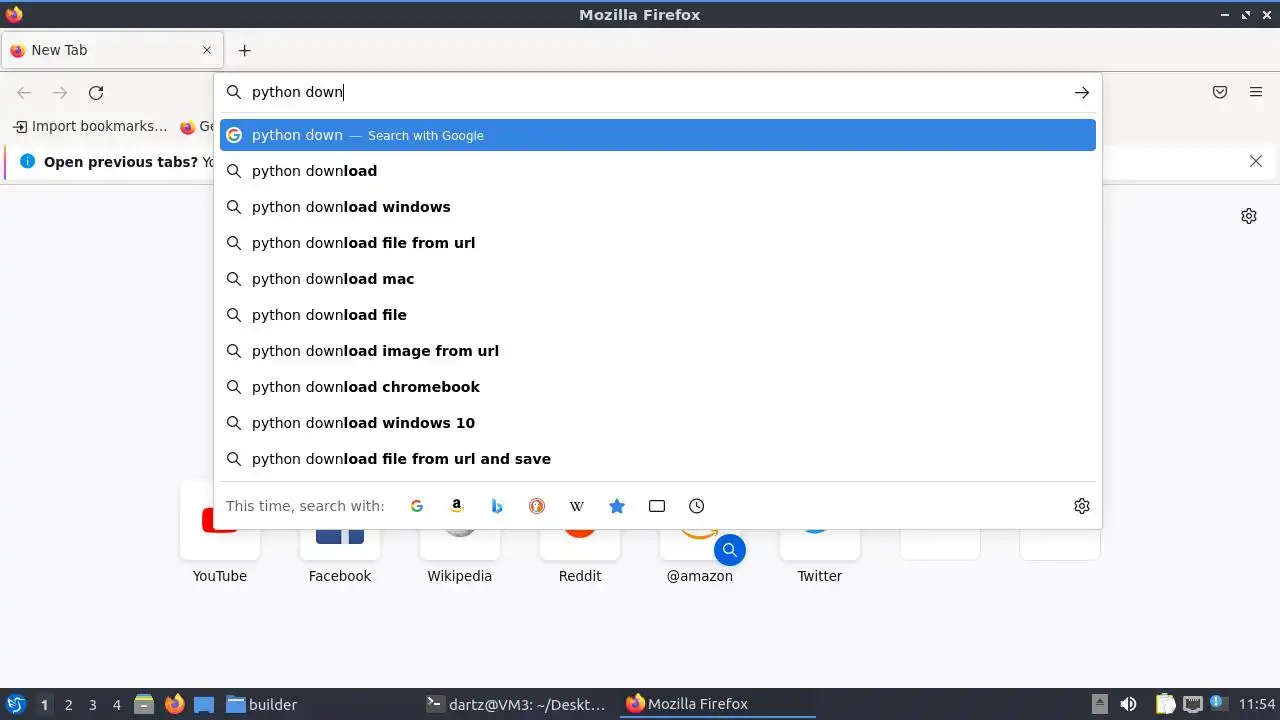This screenshot has width=1280, height=720.
Task: Select suggestion 'python download mac'
Action: (x=658, y=279)
